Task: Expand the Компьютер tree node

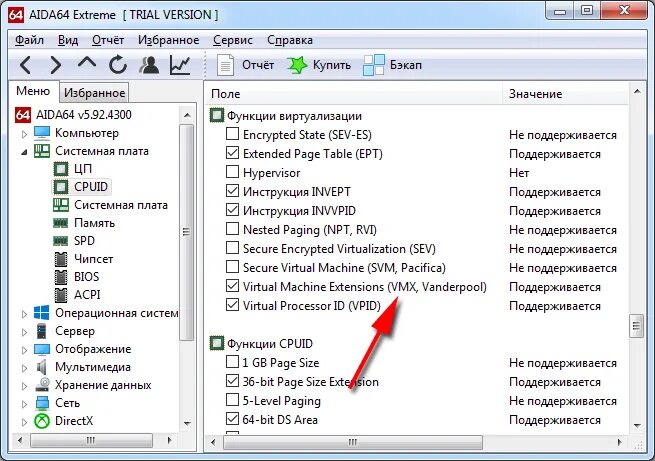Action: pos(24,134)
